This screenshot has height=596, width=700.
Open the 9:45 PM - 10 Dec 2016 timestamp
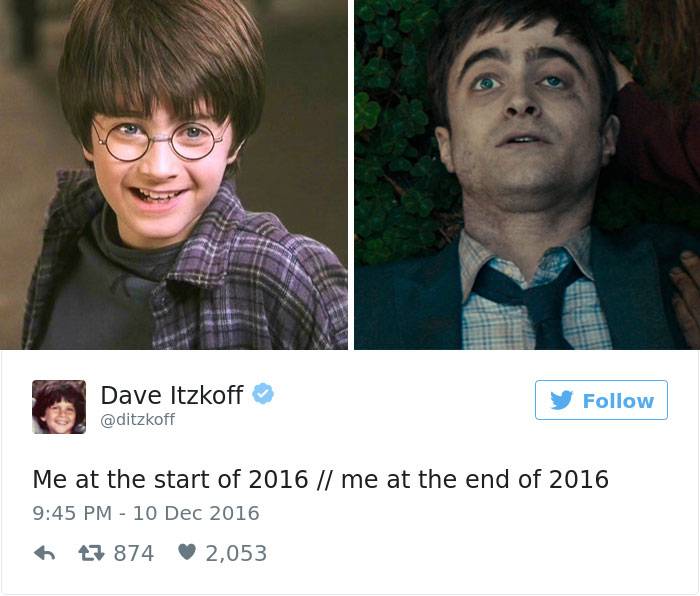(x=146, y=513)
